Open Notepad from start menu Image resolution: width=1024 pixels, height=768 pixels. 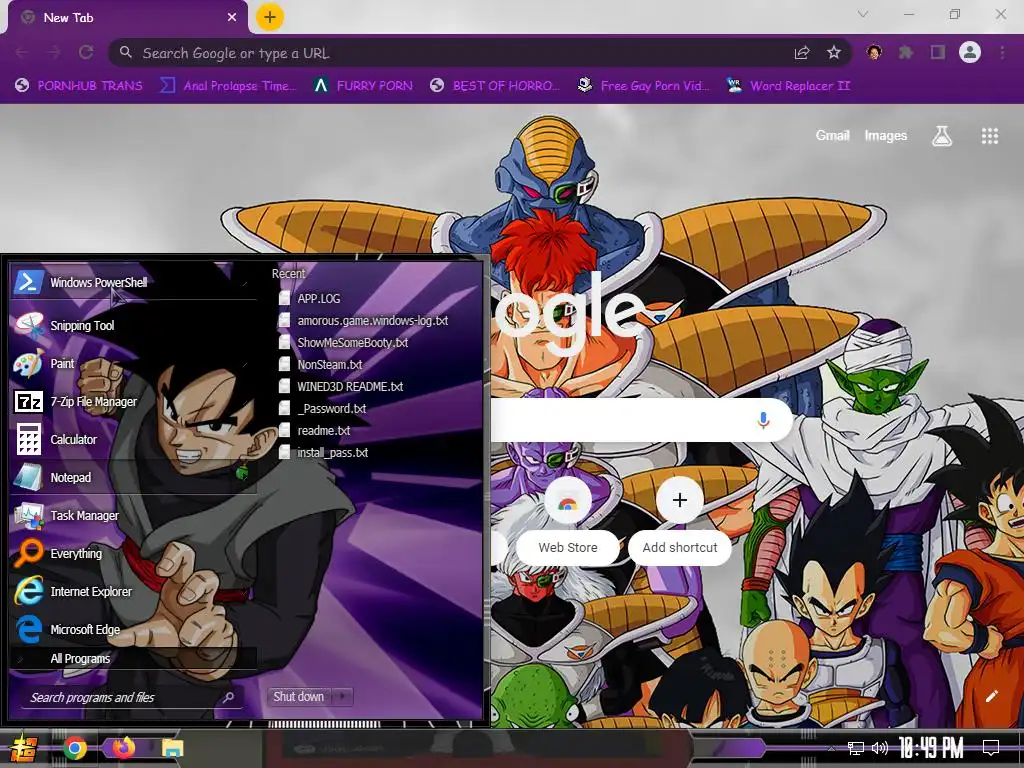point(133,477)
